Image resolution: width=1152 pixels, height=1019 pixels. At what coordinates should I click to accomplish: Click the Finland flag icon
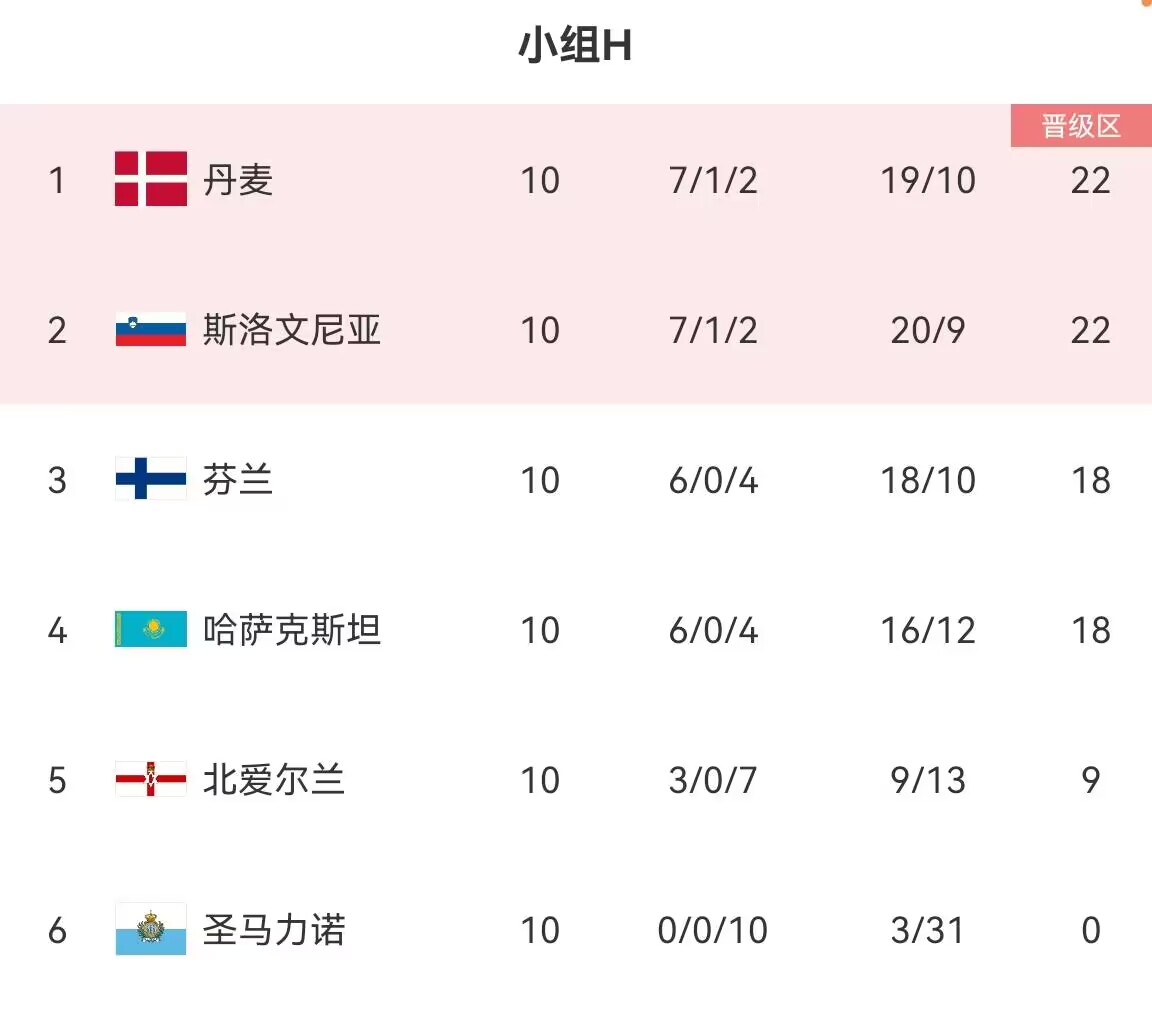tap(151, 480)
